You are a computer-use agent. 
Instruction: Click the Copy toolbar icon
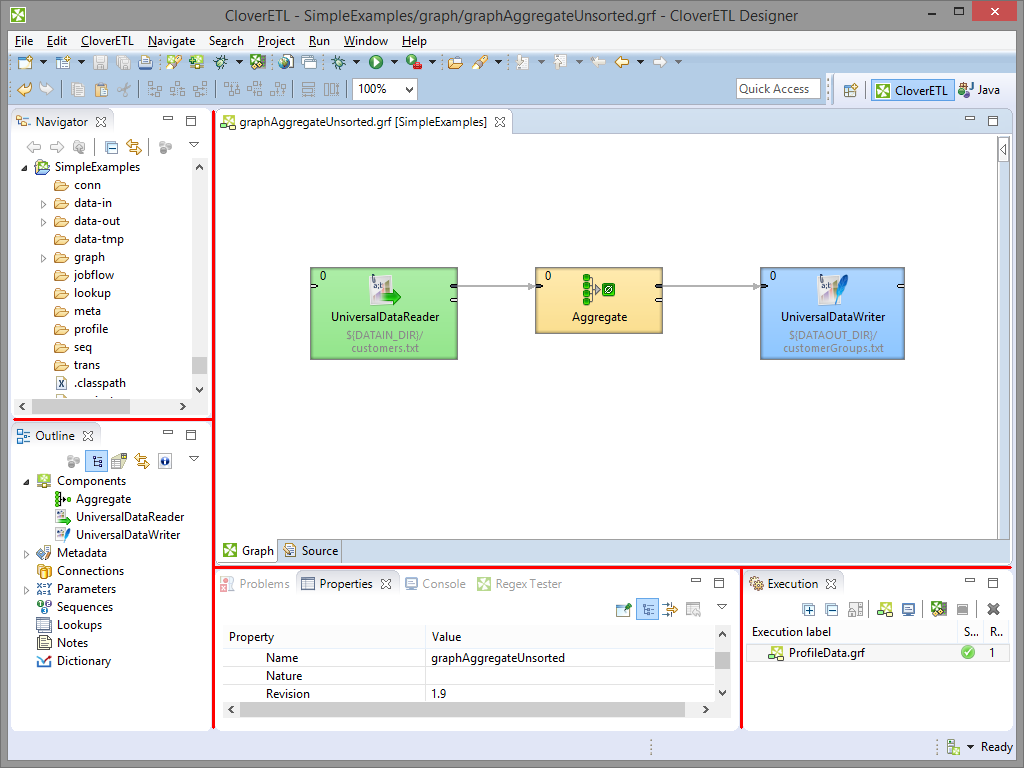pyautogui.click(x=78, y=89)
